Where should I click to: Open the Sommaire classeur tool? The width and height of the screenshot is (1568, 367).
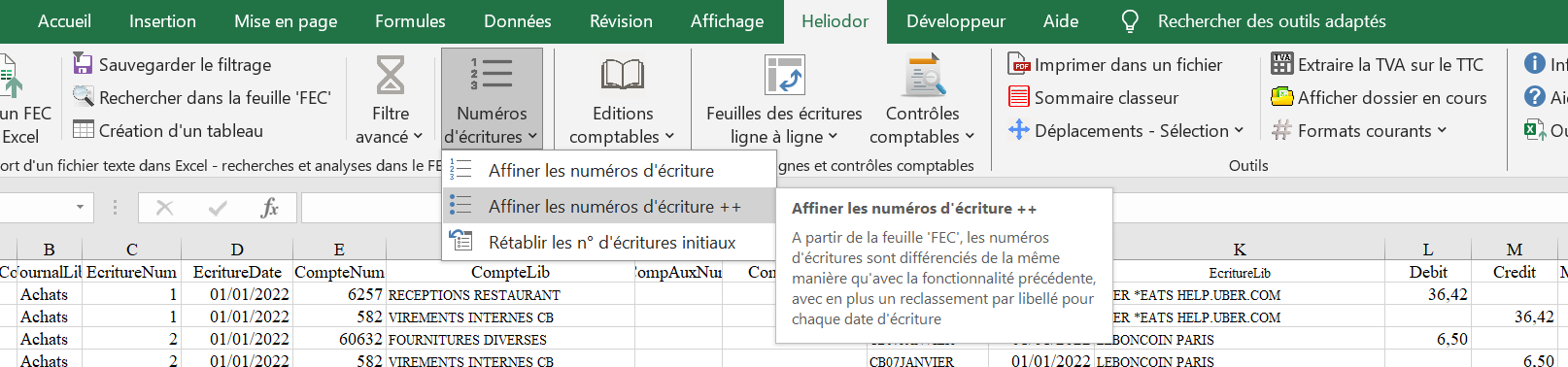pos(1093,97)
